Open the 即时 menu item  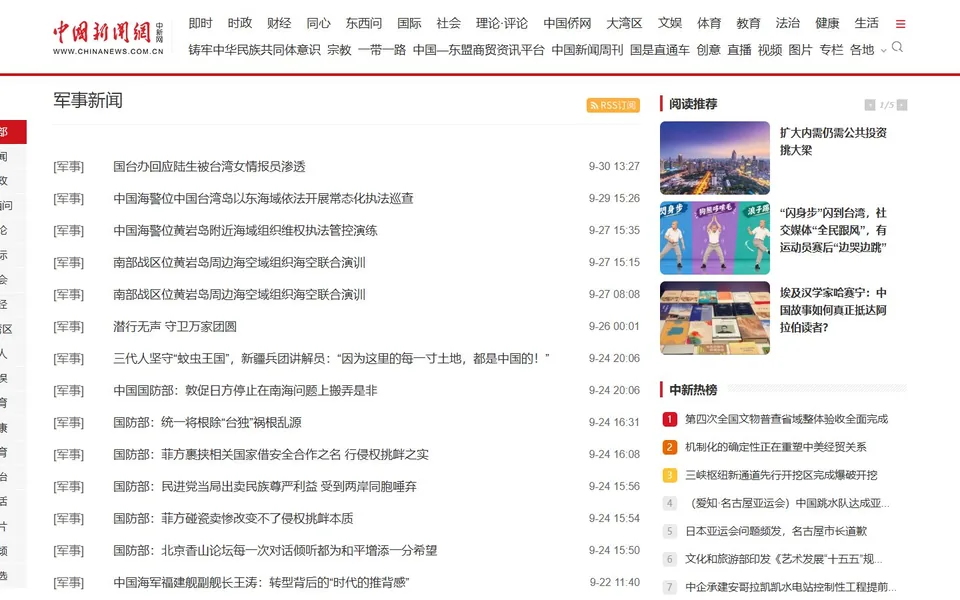click(x=200, y=23)
